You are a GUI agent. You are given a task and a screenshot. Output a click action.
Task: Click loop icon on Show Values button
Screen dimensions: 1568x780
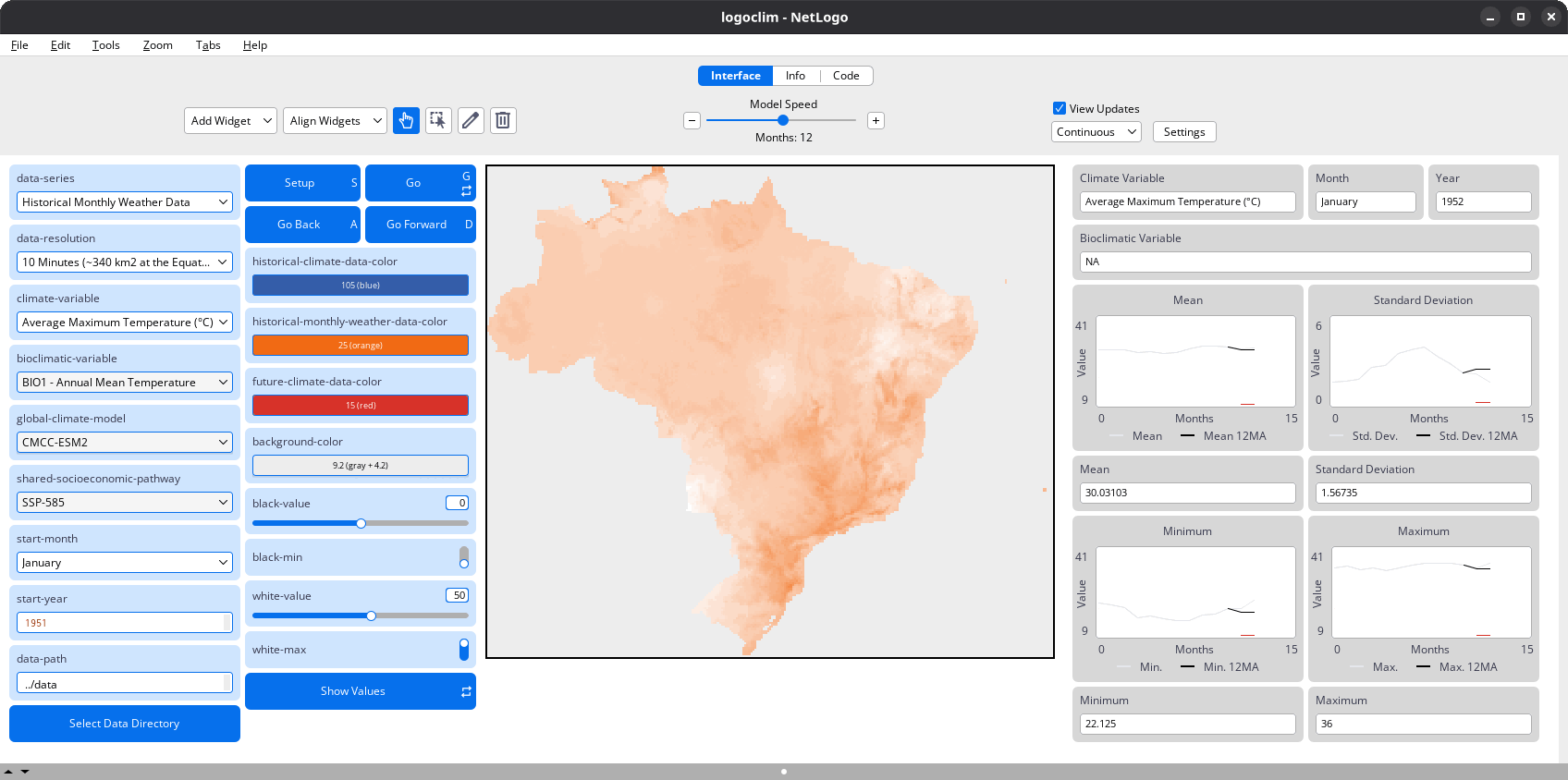coord(466,691)
